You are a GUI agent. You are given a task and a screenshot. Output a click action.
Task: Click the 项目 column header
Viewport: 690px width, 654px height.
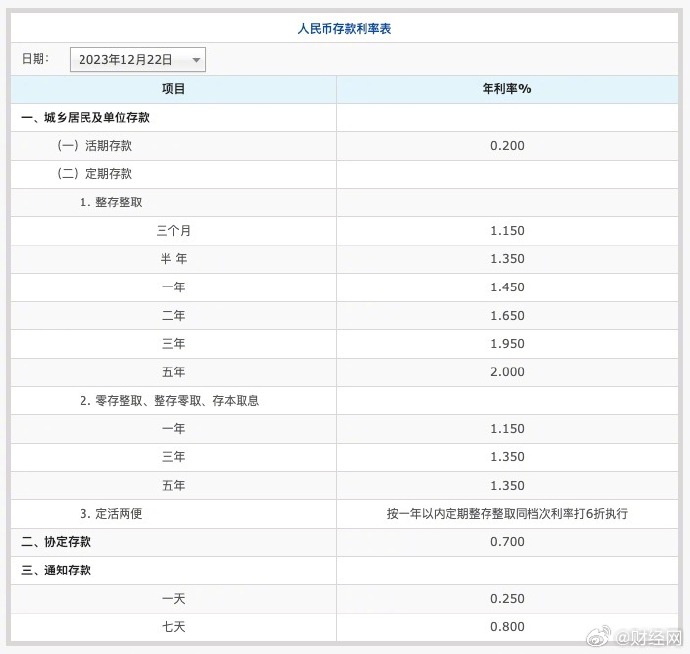coord(173,89)
